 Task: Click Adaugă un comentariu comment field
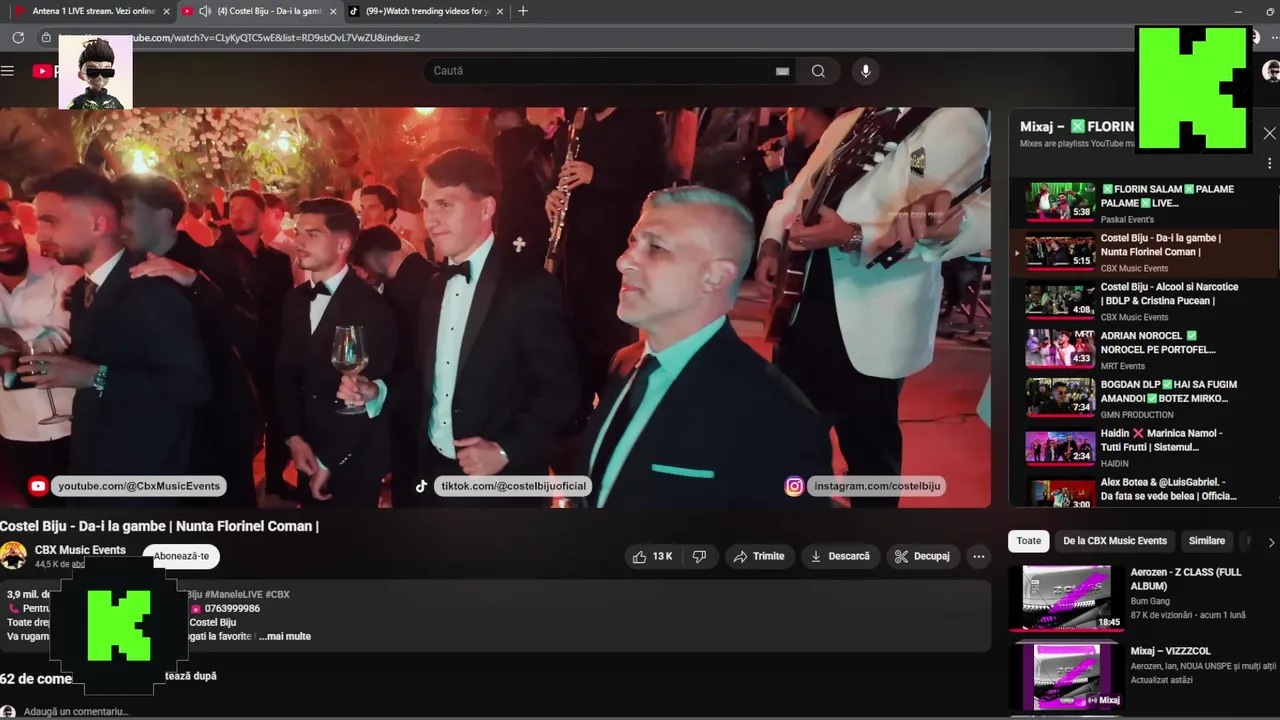pos(76,711)
